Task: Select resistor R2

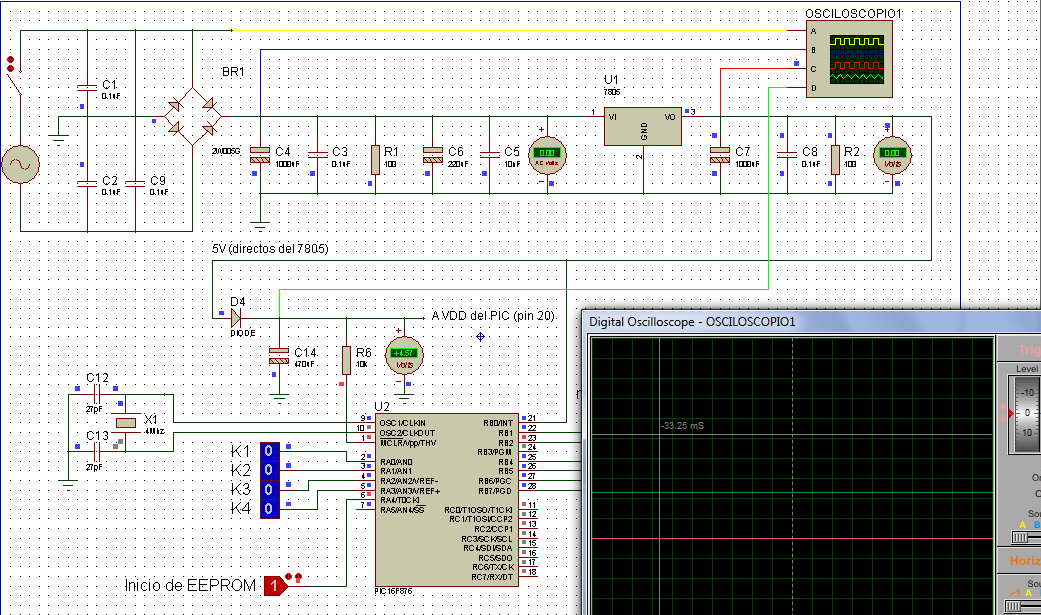Action: (835, 160)
